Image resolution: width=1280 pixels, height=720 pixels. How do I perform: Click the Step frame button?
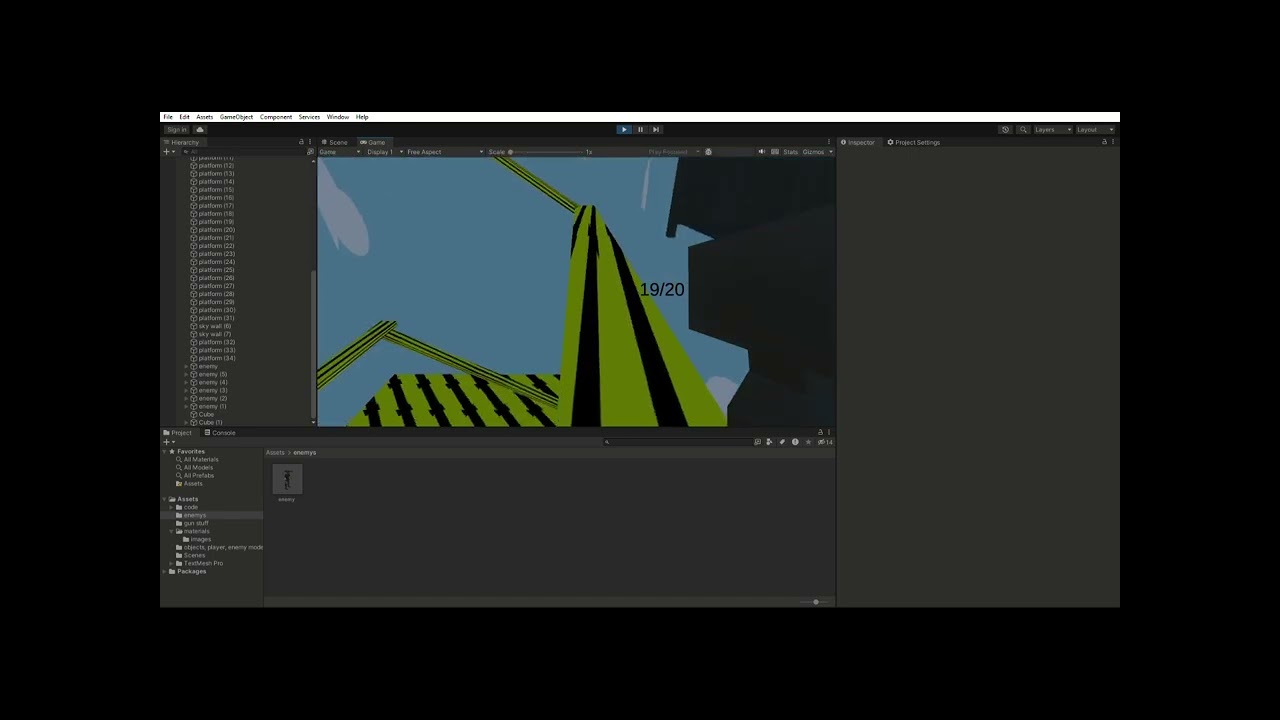pyautogui.click(x=656, y=129)
